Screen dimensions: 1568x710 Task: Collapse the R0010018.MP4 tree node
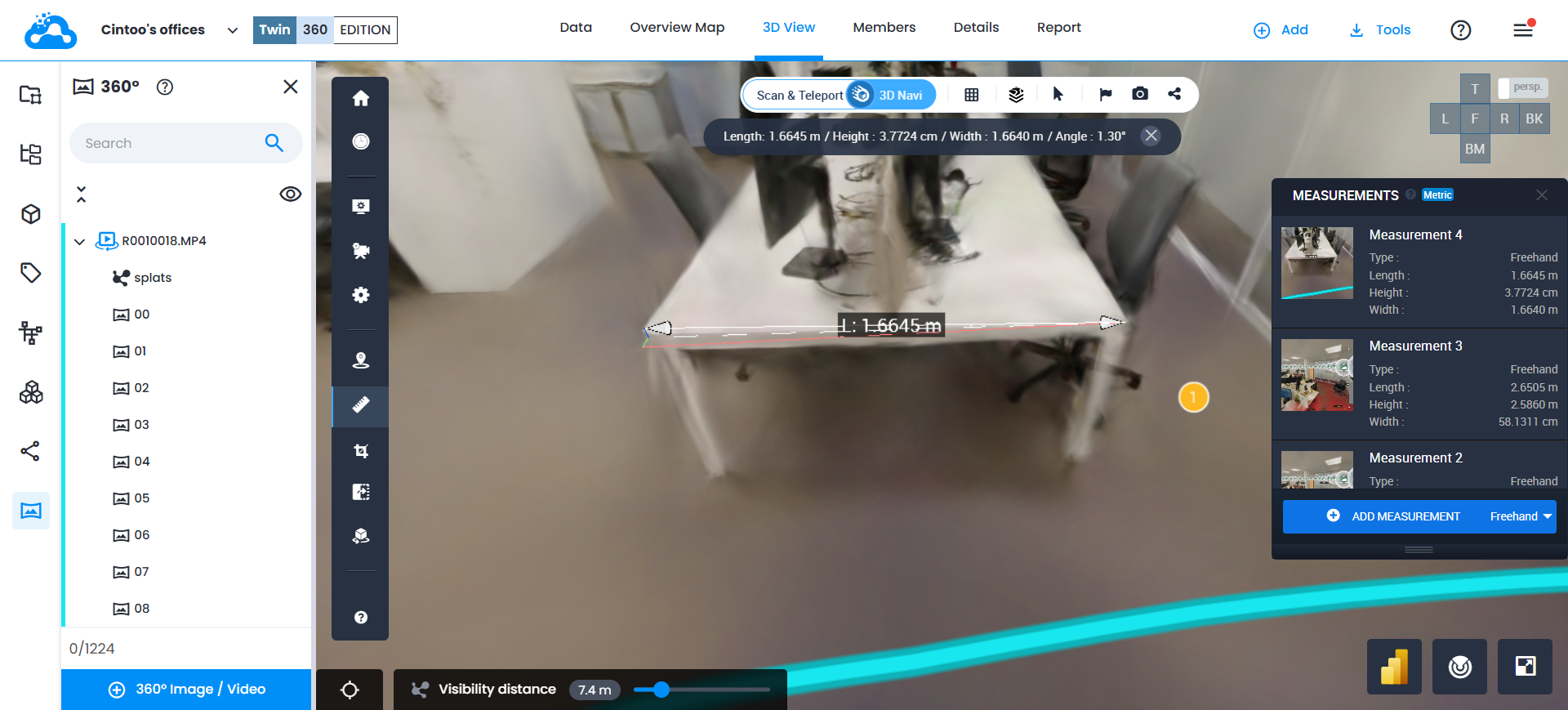[79, 242]
